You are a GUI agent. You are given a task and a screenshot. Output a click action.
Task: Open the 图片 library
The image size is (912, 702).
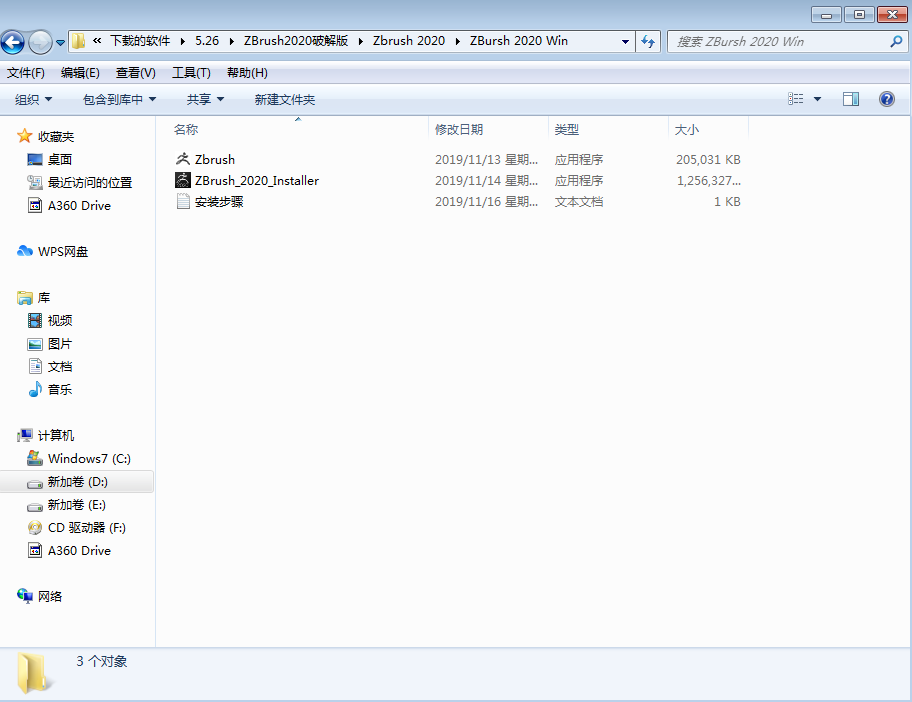[60, 344]
